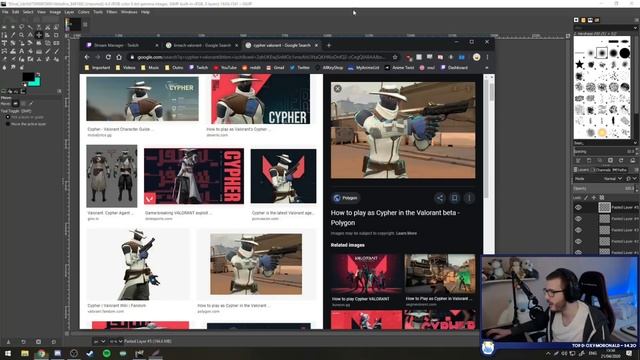Open the px unit dropdown in status bar
The height and width of the screenshot is (360, 640).
click(99, 341)
